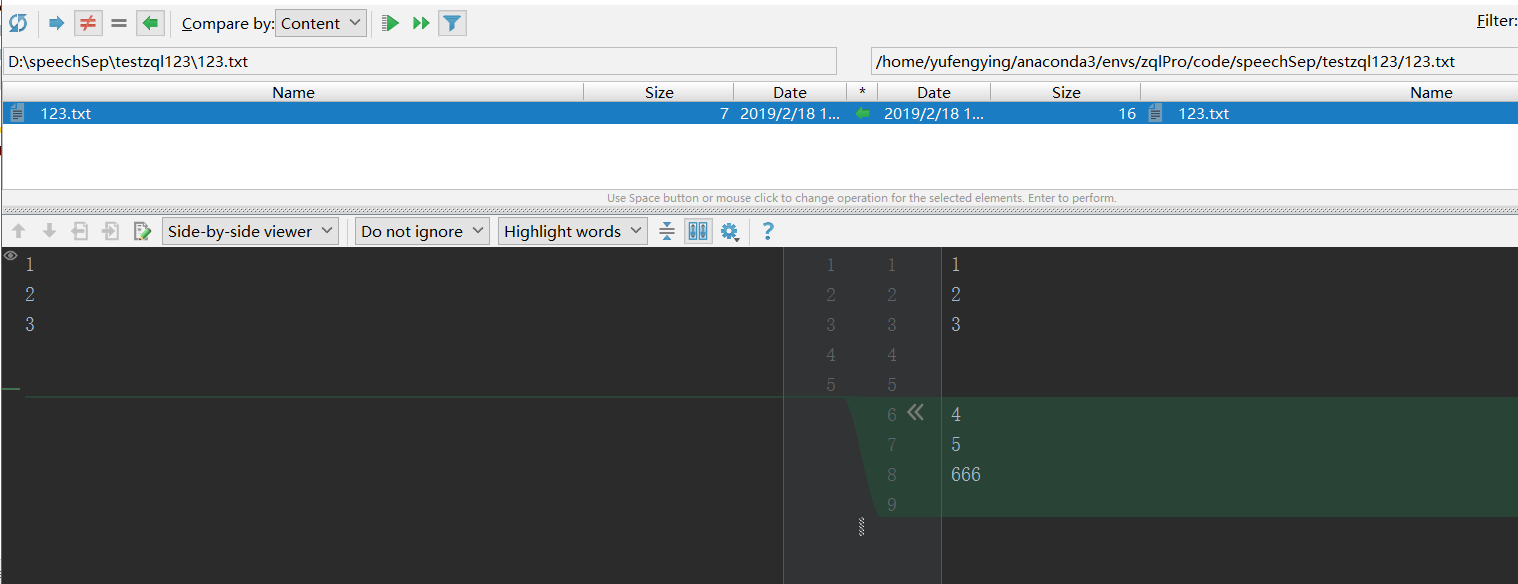Image resolution: width=1518 pixels, height=584 pixels.
Task: Toggle the funnel filter icon
Action: point(452,23)
